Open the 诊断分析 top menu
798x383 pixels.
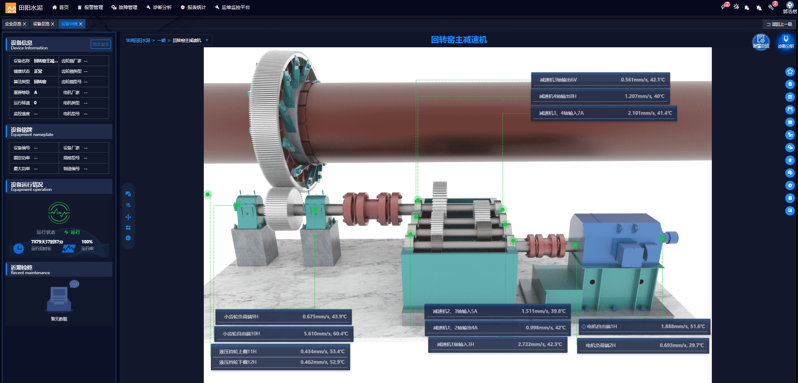(158, 7)
